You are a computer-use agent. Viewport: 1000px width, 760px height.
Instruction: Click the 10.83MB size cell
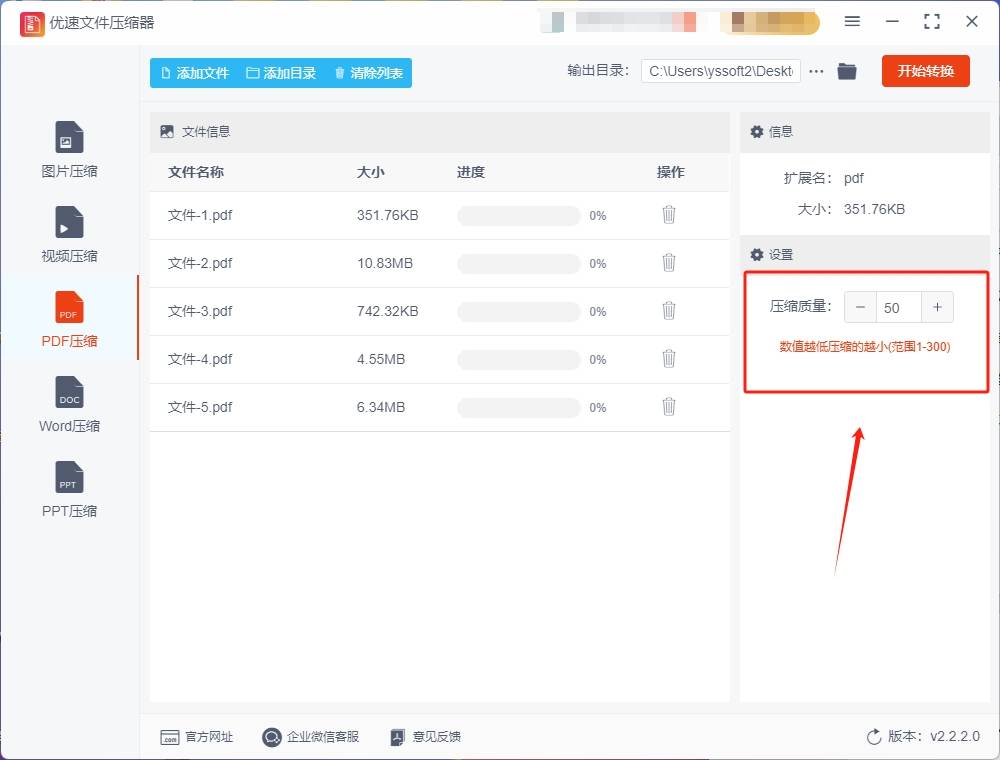(x=385, y=263)
